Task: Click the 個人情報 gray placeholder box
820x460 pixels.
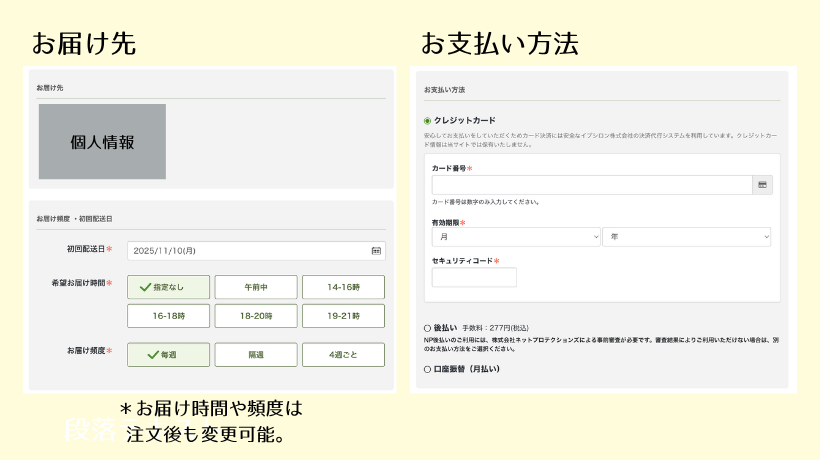Action: pyautogui.click(x=102, y=142)
